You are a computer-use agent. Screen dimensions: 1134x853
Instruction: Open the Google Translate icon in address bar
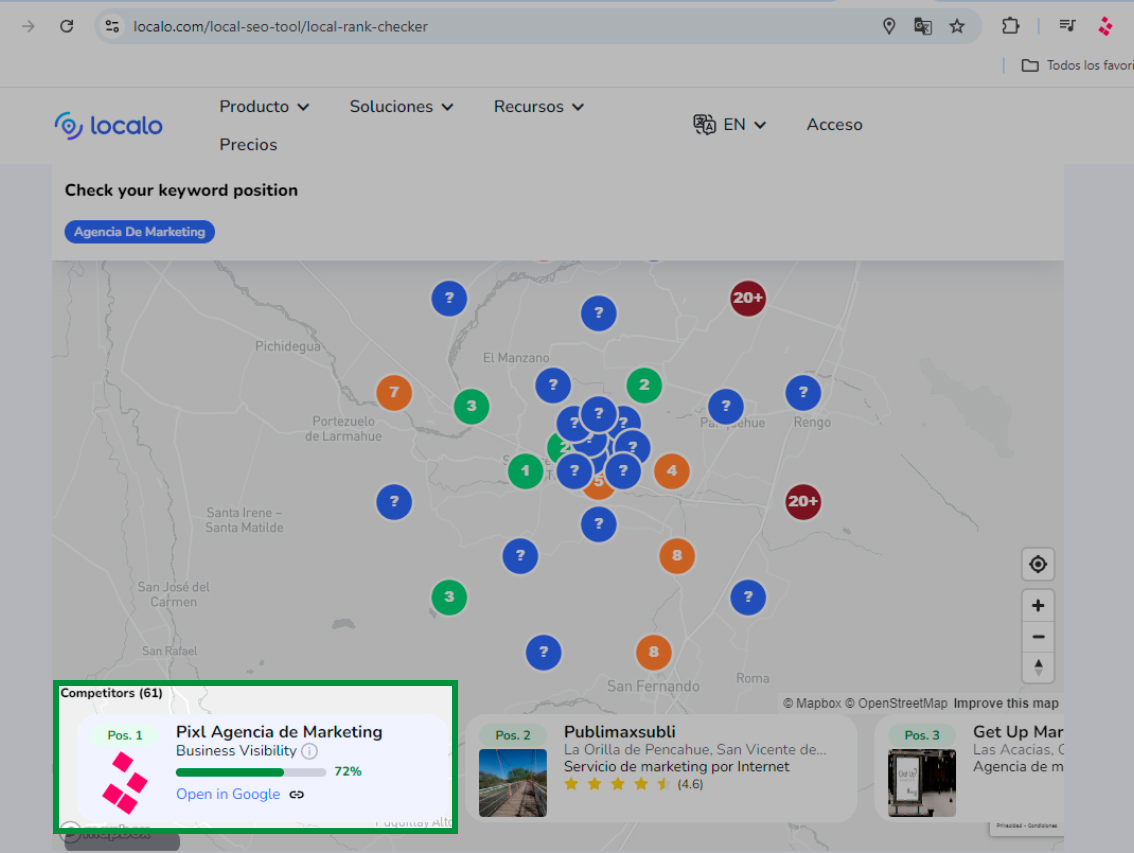923,27
